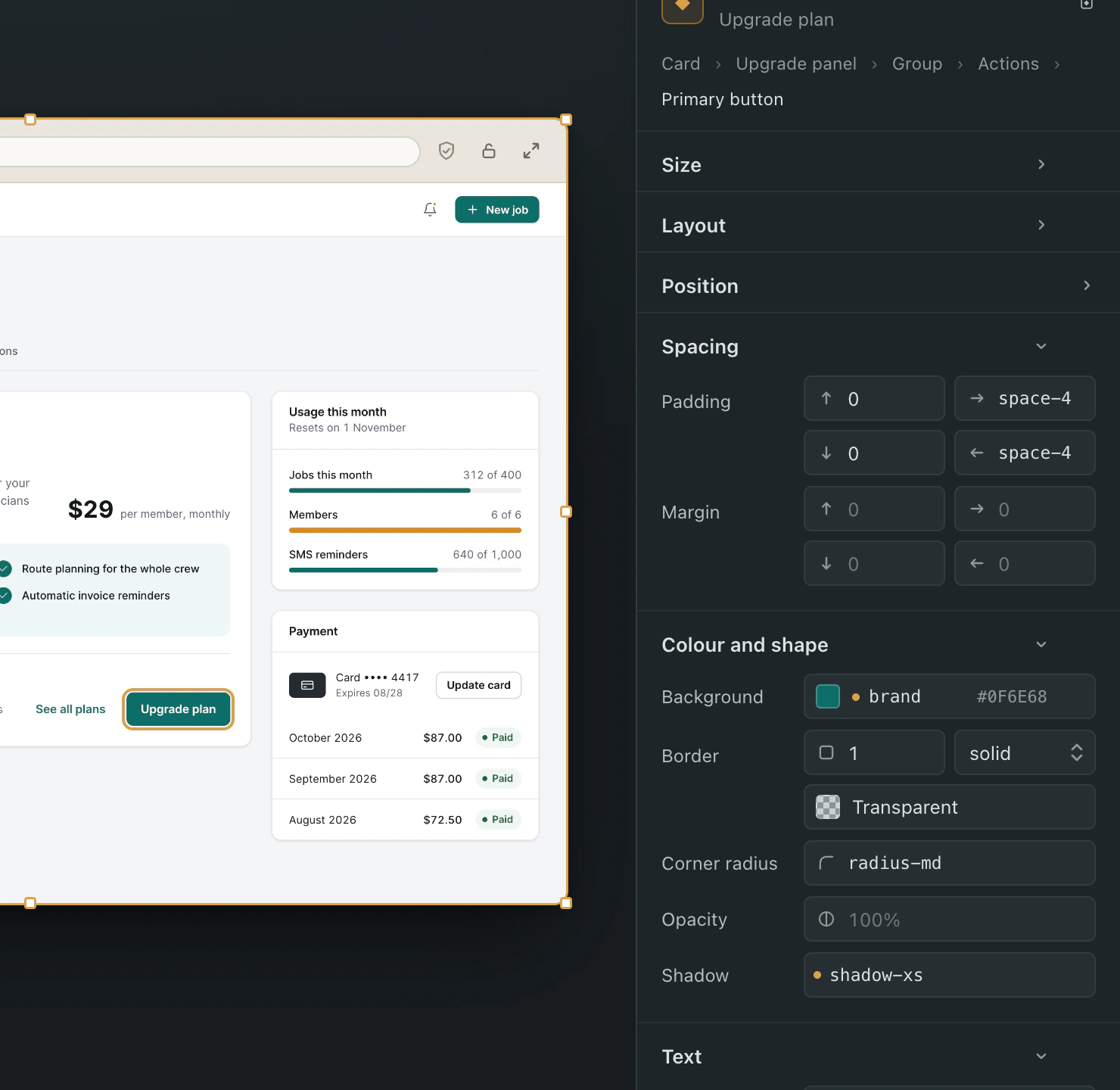Click the Shadow field showing shadow-xs
This screenshot has height=1090, width=1120.
tap(949, 975)
